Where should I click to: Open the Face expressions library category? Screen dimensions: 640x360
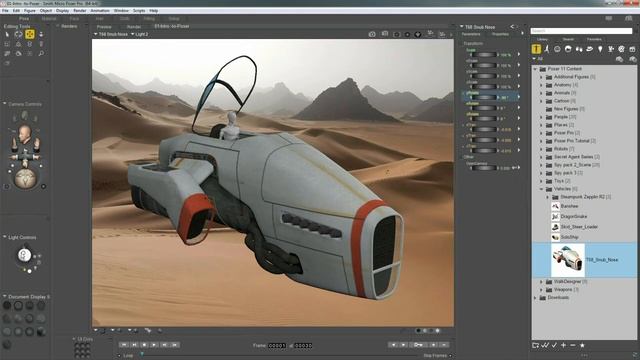558,49
